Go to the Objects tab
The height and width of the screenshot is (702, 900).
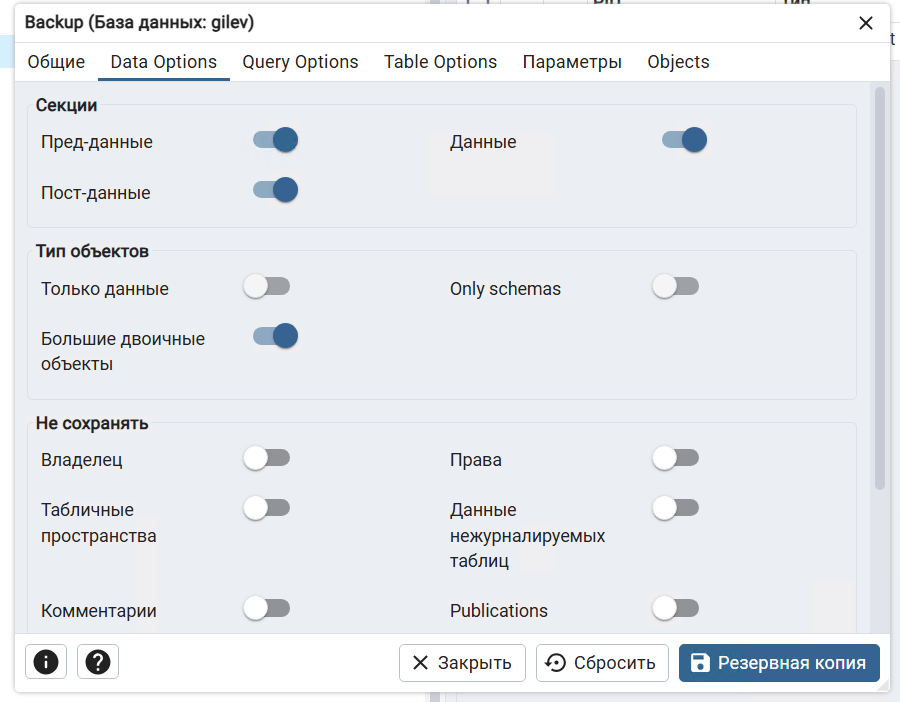click(678, 62)
